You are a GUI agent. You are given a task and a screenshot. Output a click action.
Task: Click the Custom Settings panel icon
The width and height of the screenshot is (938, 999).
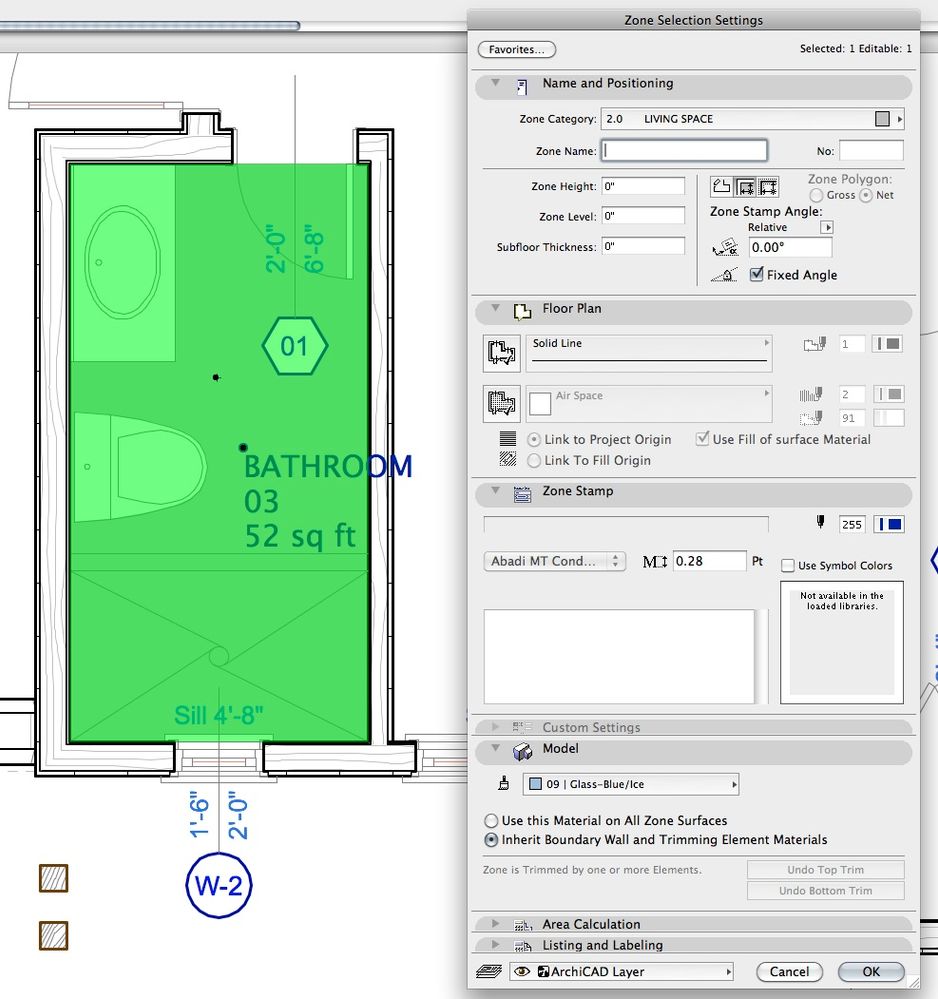click(522, 727)
